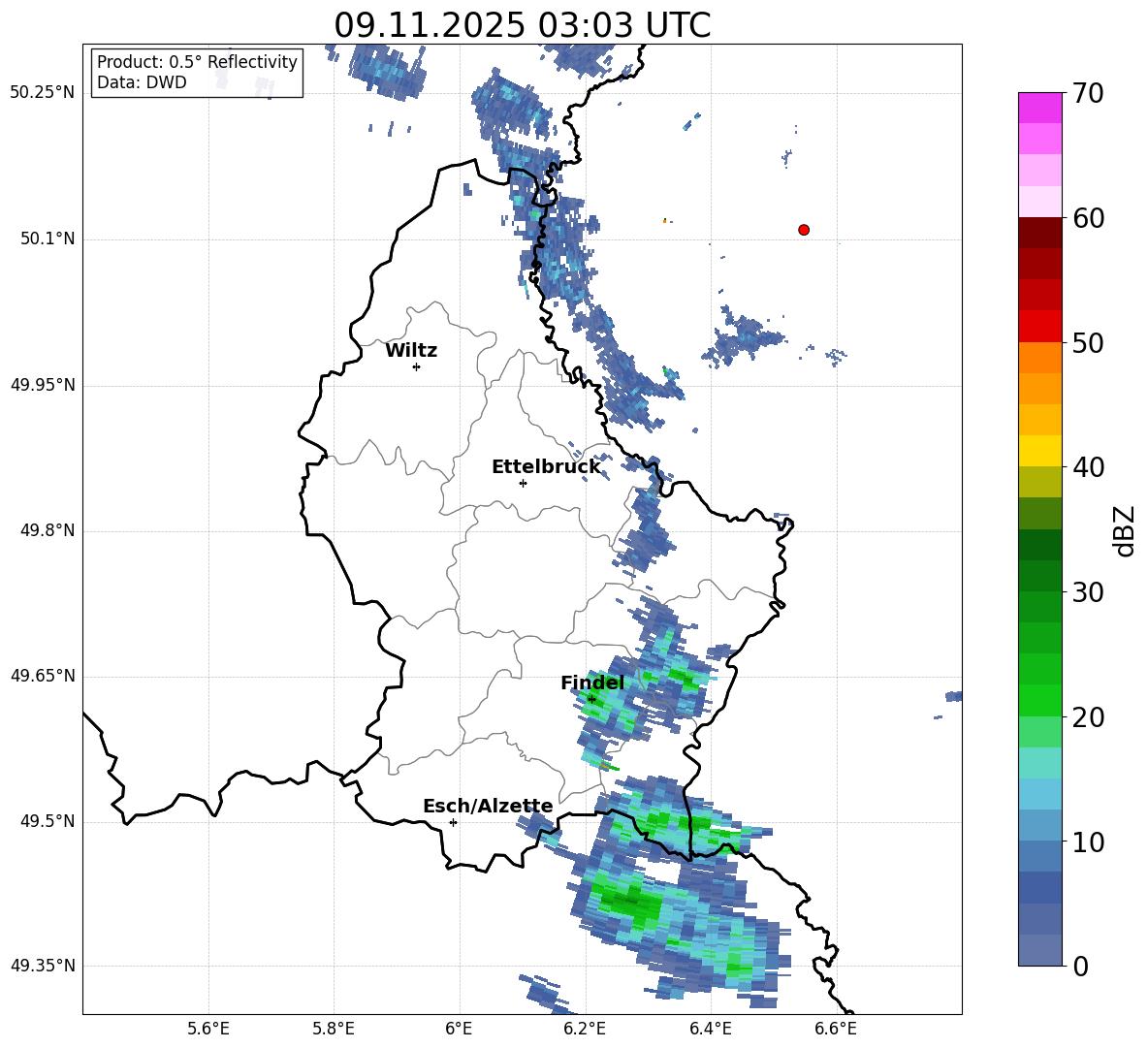Click the 49.95°N latitude label
Screen dimensions: 1148x1048
click(43, 385)
